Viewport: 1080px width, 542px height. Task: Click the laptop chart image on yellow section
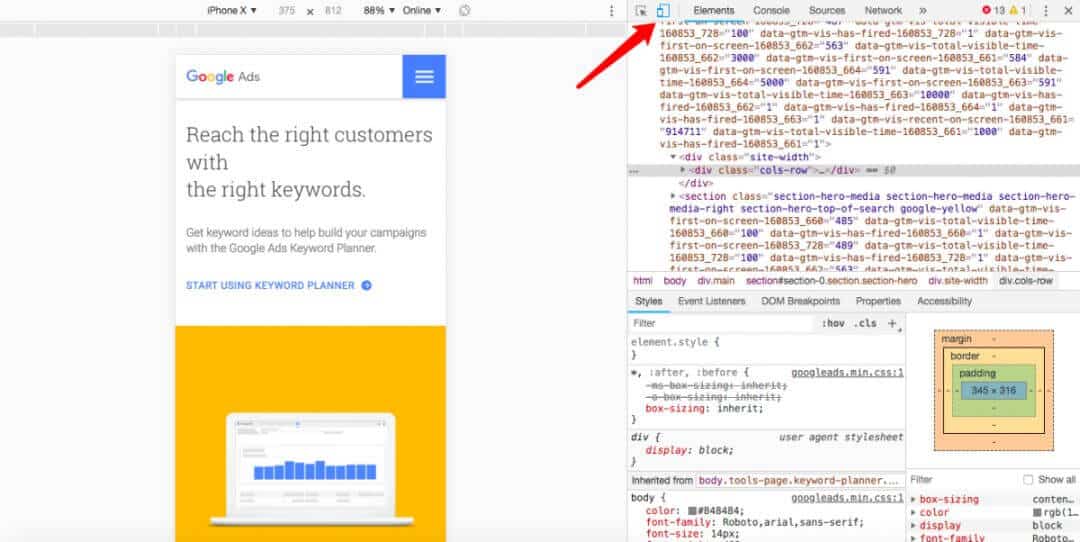(x=311, y=469)
